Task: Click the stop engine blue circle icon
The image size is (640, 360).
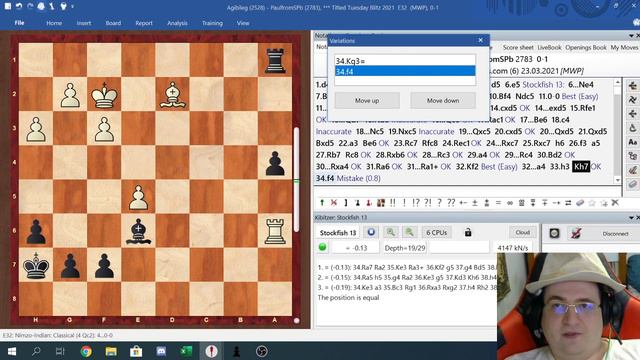Action: tap(371, 232)
